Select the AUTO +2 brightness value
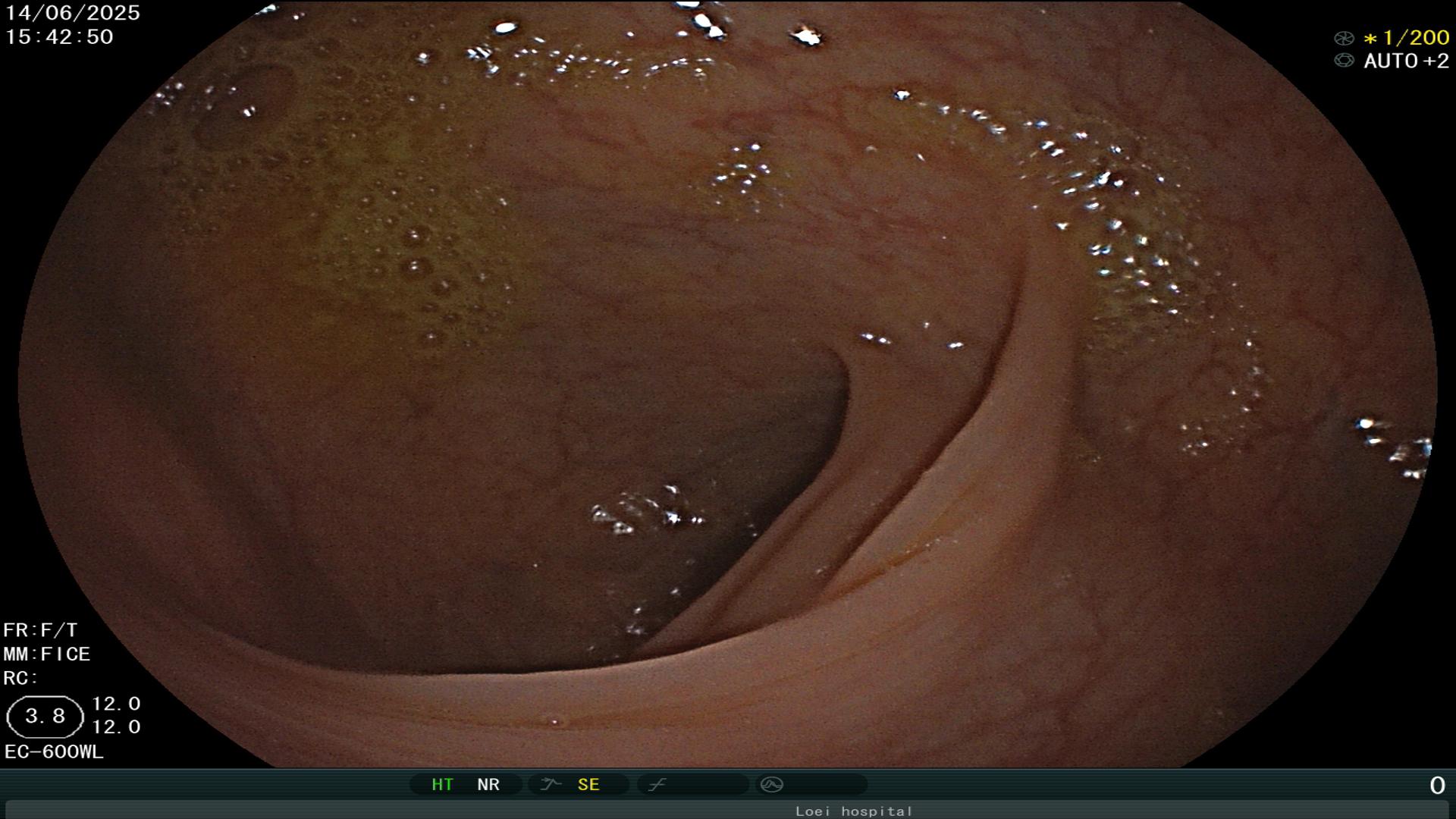 pos(1407,61)
